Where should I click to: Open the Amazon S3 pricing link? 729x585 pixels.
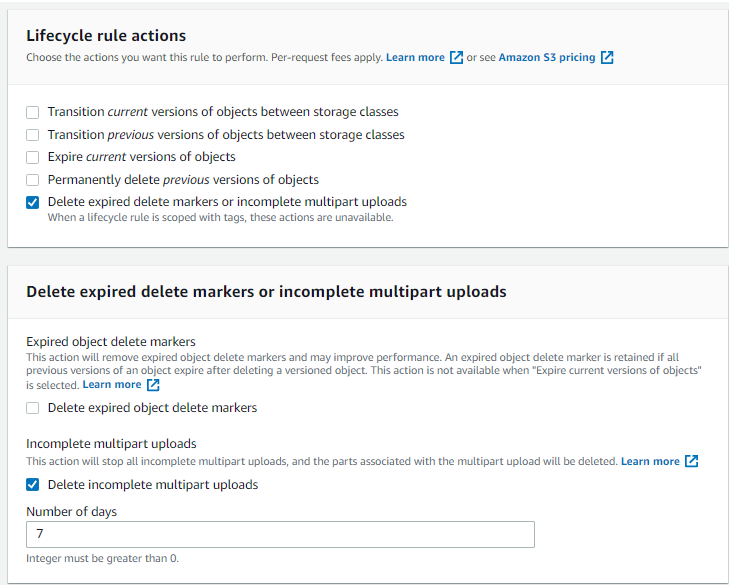point(547,57)
